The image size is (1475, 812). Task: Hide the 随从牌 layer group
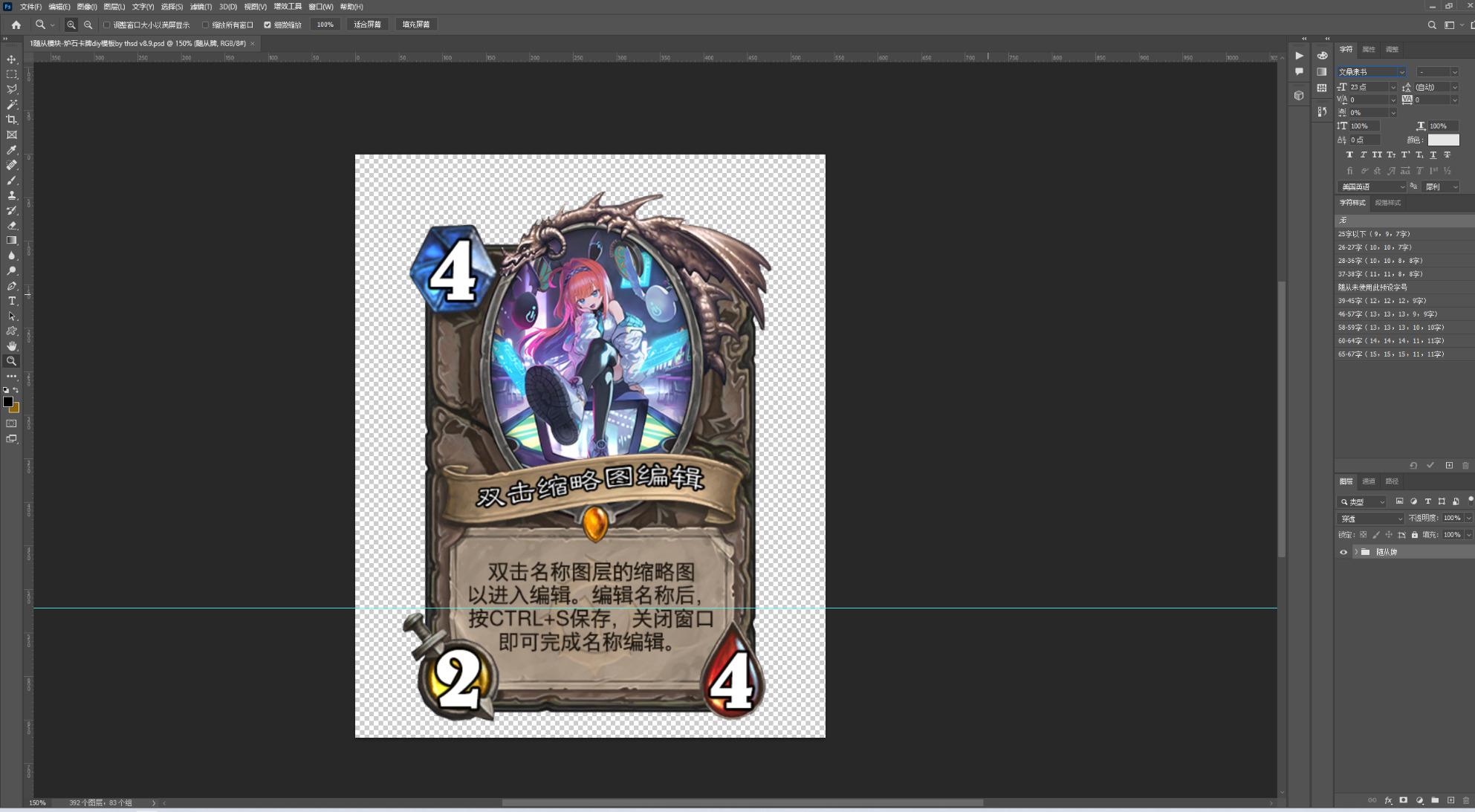point(1343,552)
